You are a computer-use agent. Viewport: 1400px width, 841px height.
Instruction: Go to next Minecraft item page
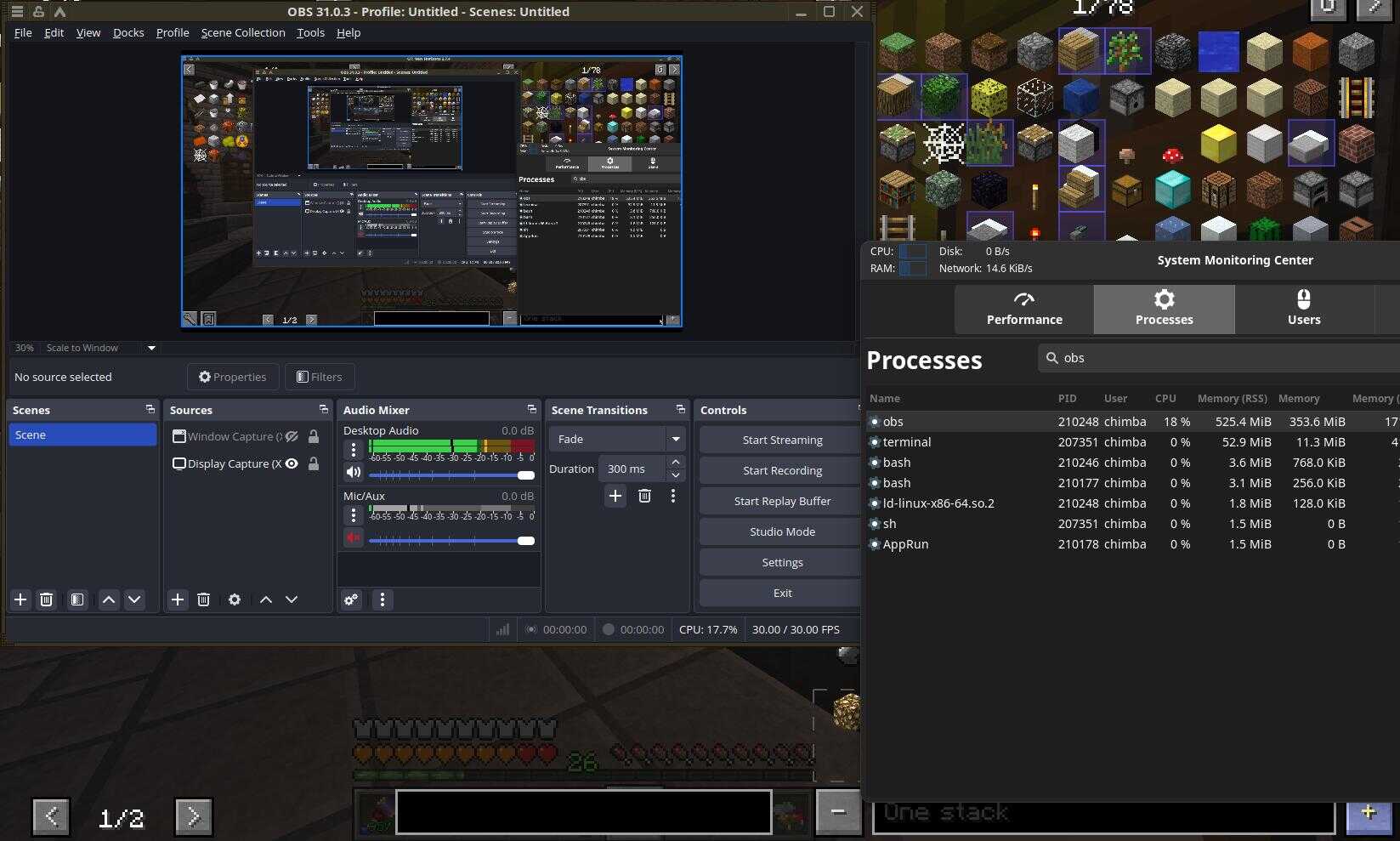pos(193,816)
